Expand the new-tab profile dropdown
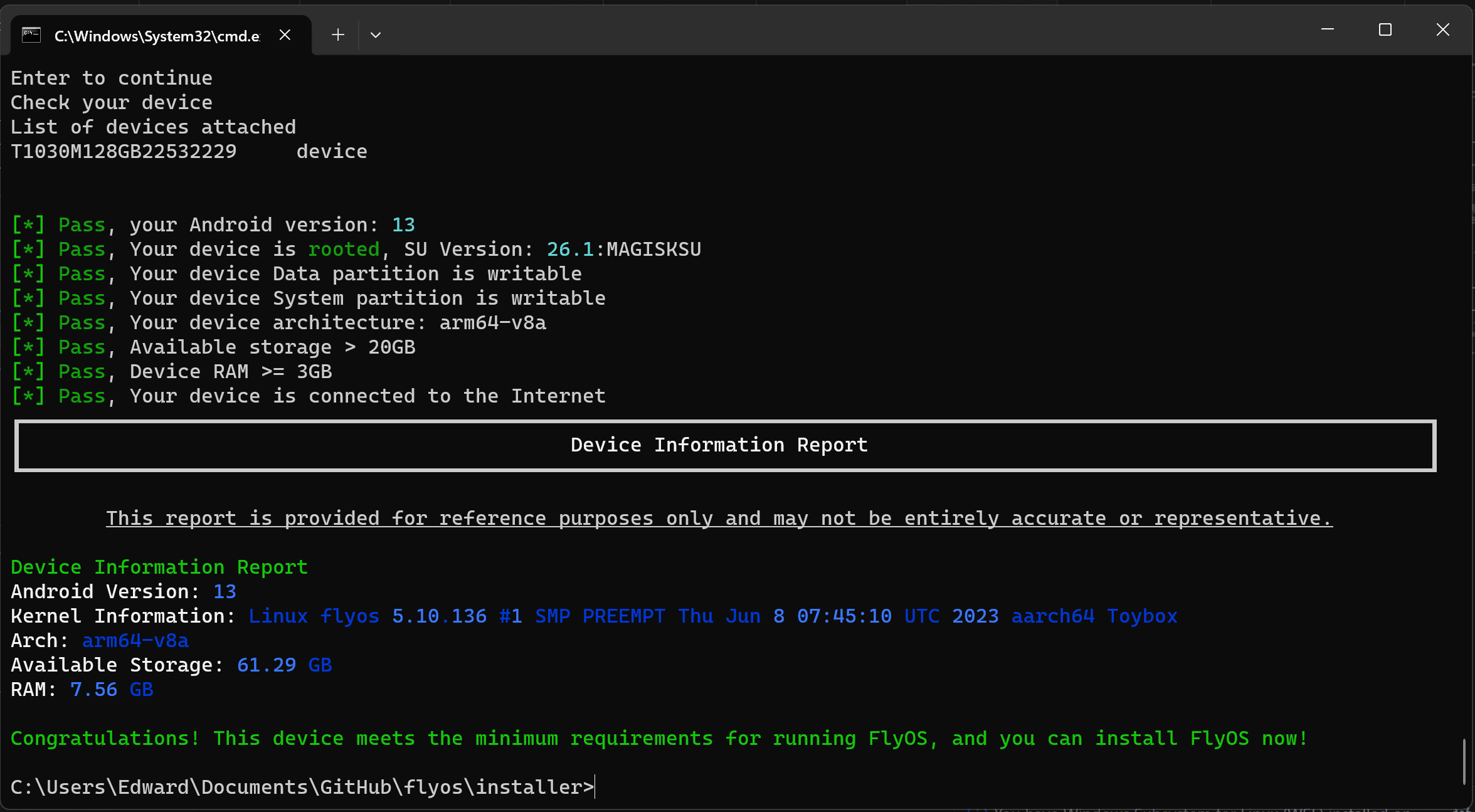This screenshot has height=812, width=1475. click(376, 35)
